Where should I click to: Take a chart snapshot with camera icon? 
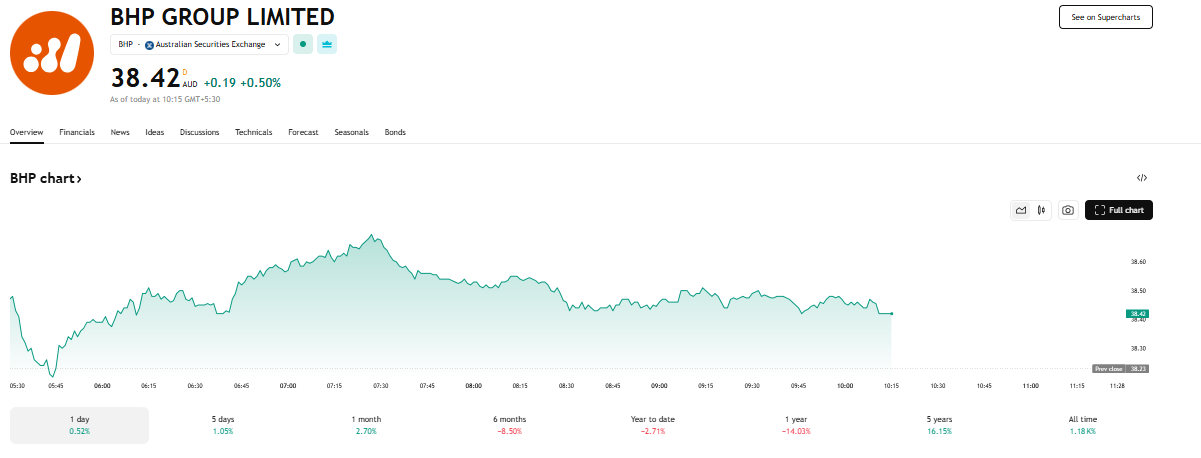pos(1068,210)
